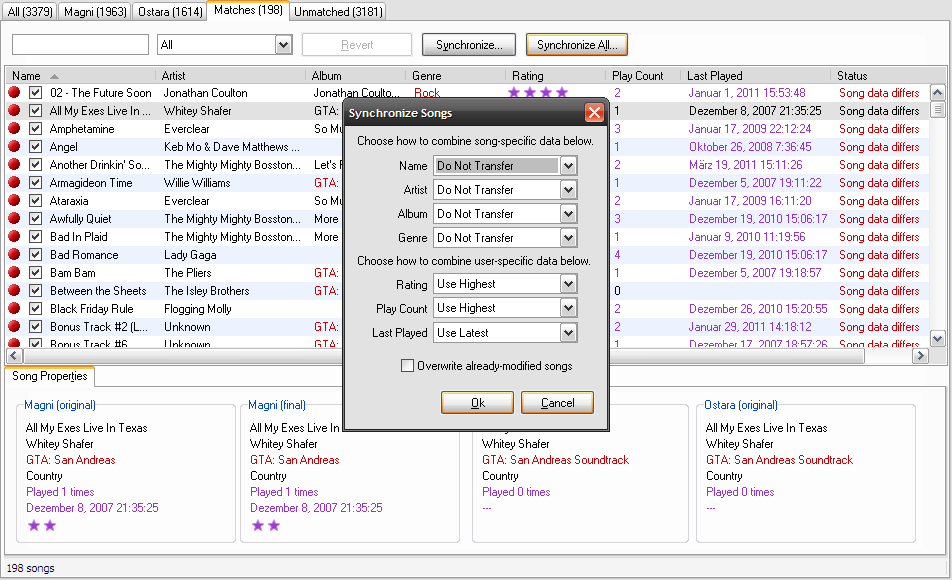
Task: Click the 198 songs status bar text
Action: pyautogui.click(x=30, y=568)
